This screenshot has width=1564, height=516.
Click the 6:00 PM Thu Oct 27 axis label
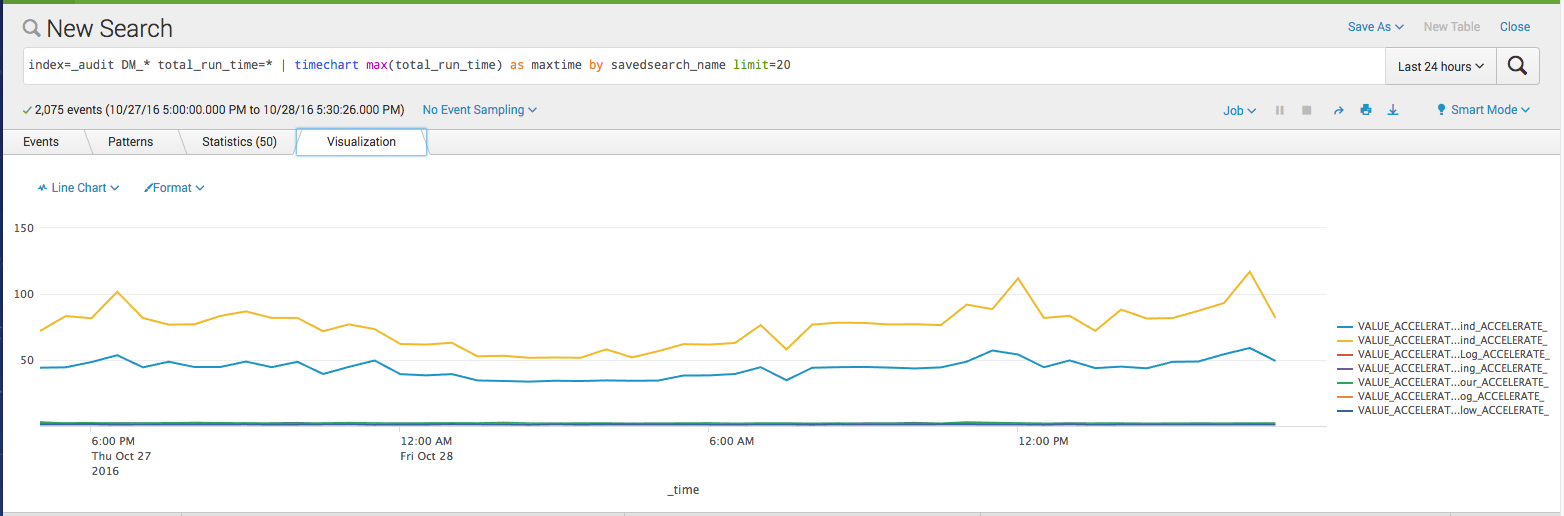(120, 456)
